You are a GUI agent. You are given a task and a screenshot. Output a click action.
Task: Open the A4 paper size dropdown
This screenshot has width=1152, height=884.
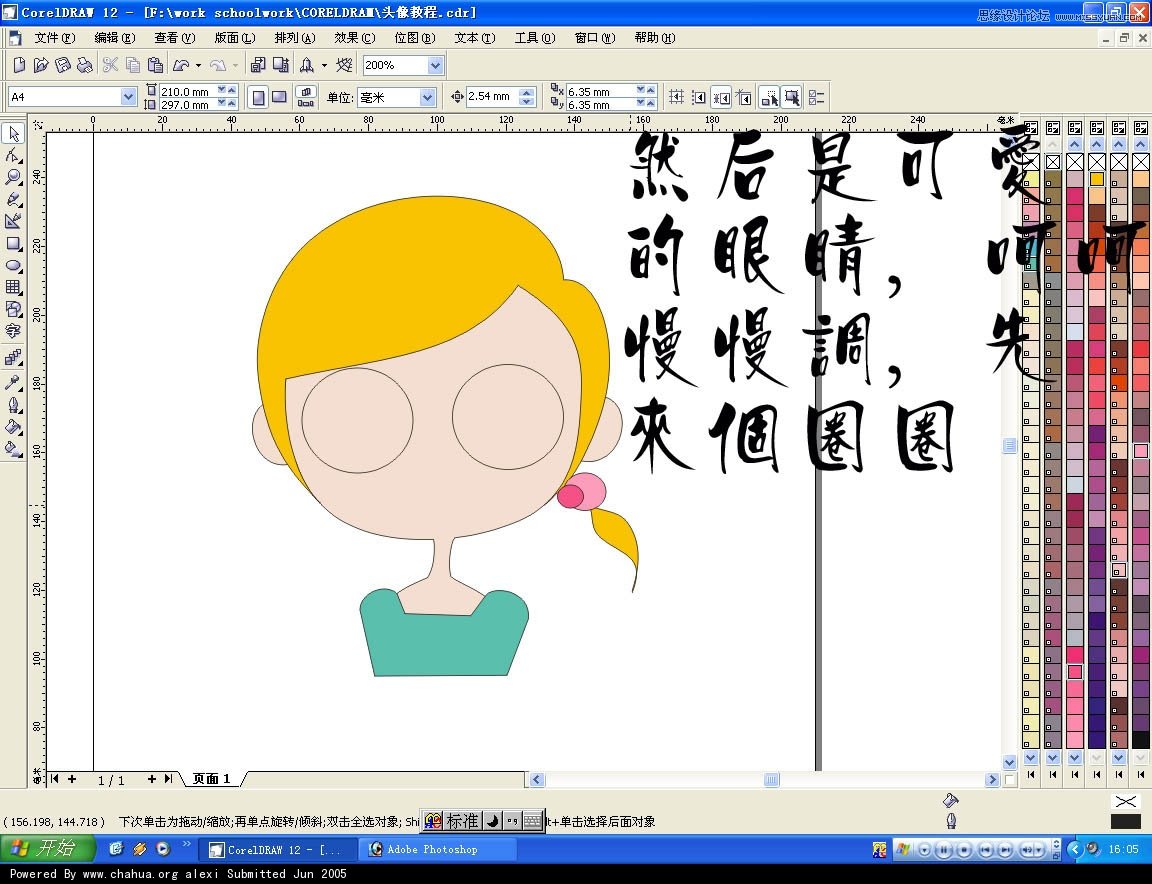pos(130,97)
